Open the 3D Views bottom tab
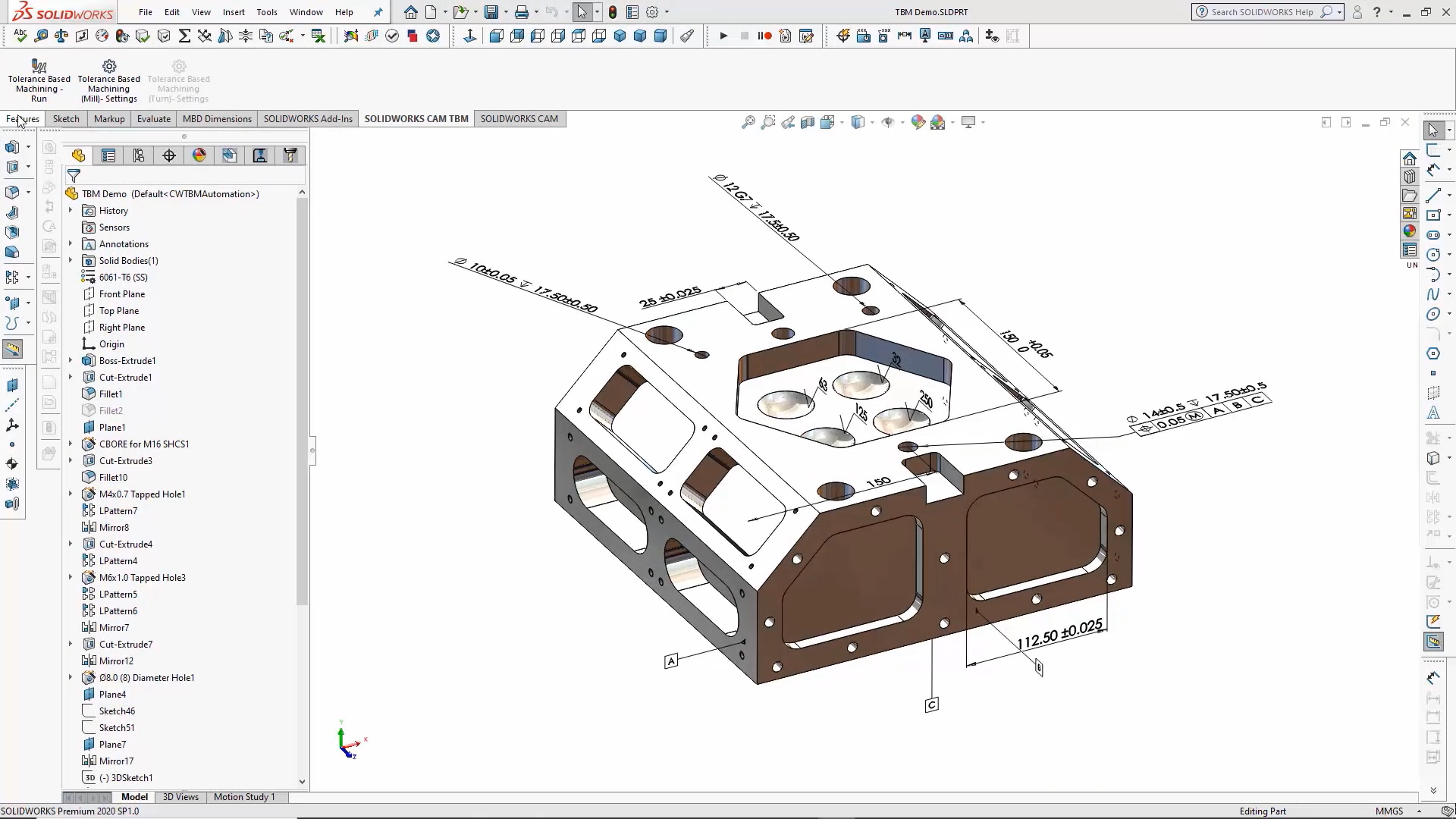 tap(180, 797)
